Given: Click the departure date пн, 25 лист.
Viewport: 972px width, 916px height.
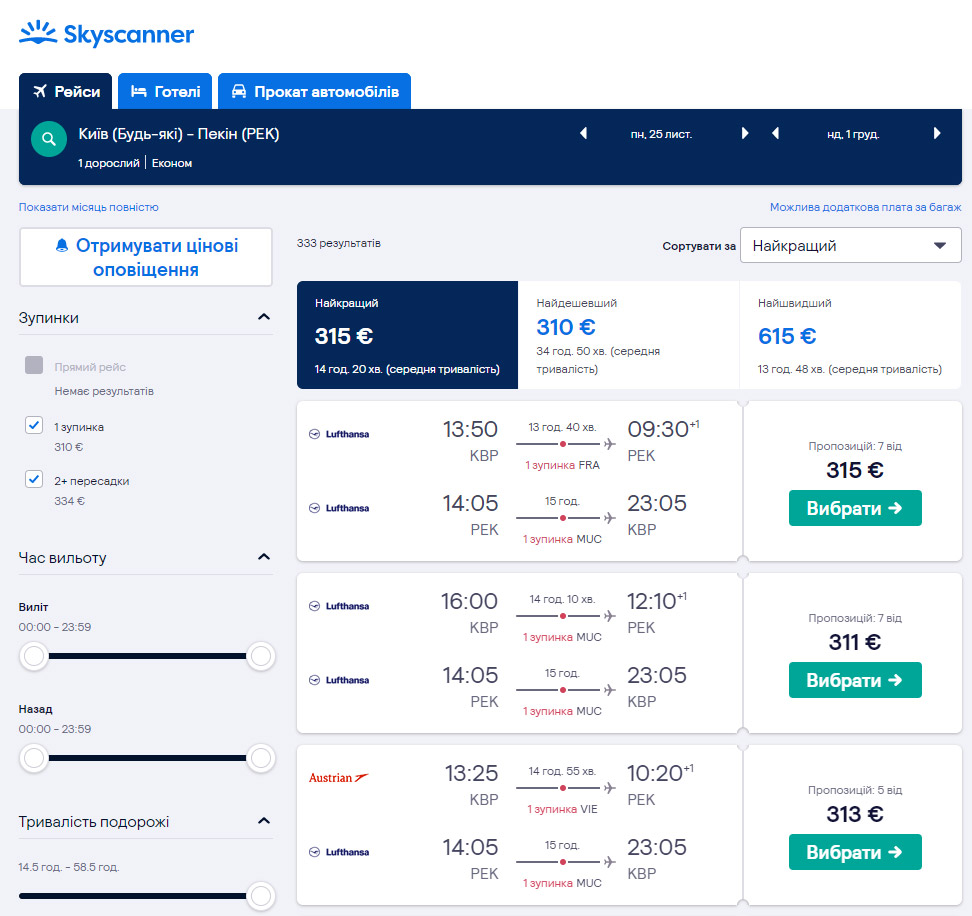Looking at the screenshot, I should pyautogui.click(x=661, y=134).
